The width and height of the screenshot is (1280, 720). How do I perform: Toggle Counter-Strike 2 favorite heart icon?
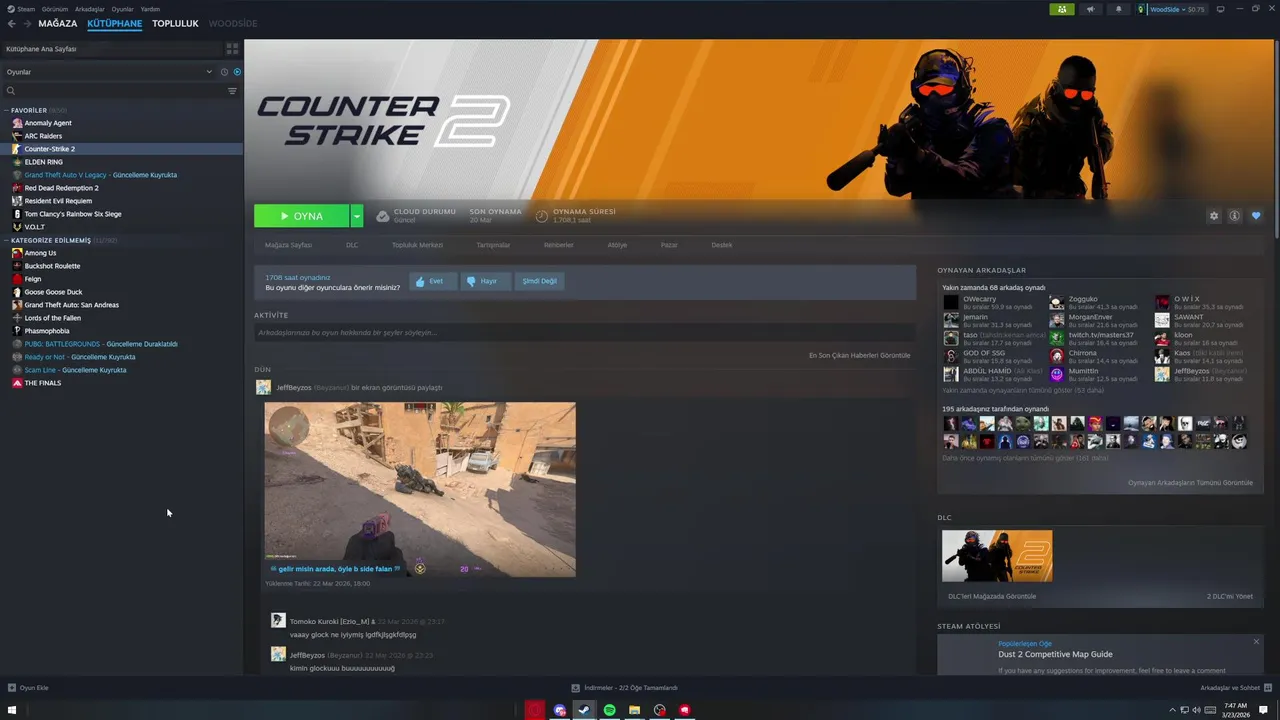(x=1256, y=216)
